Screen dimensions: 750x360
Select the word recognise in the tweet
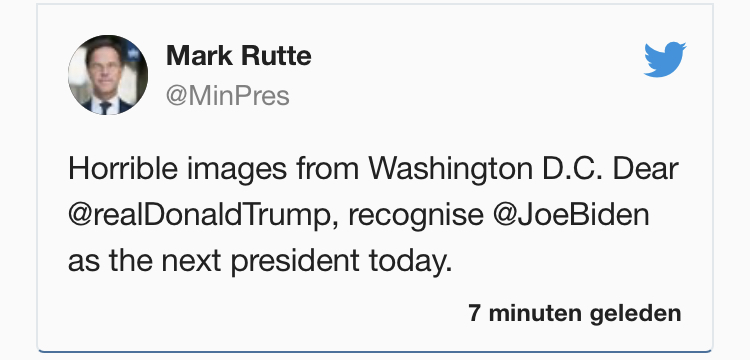(x=416, y=216)
